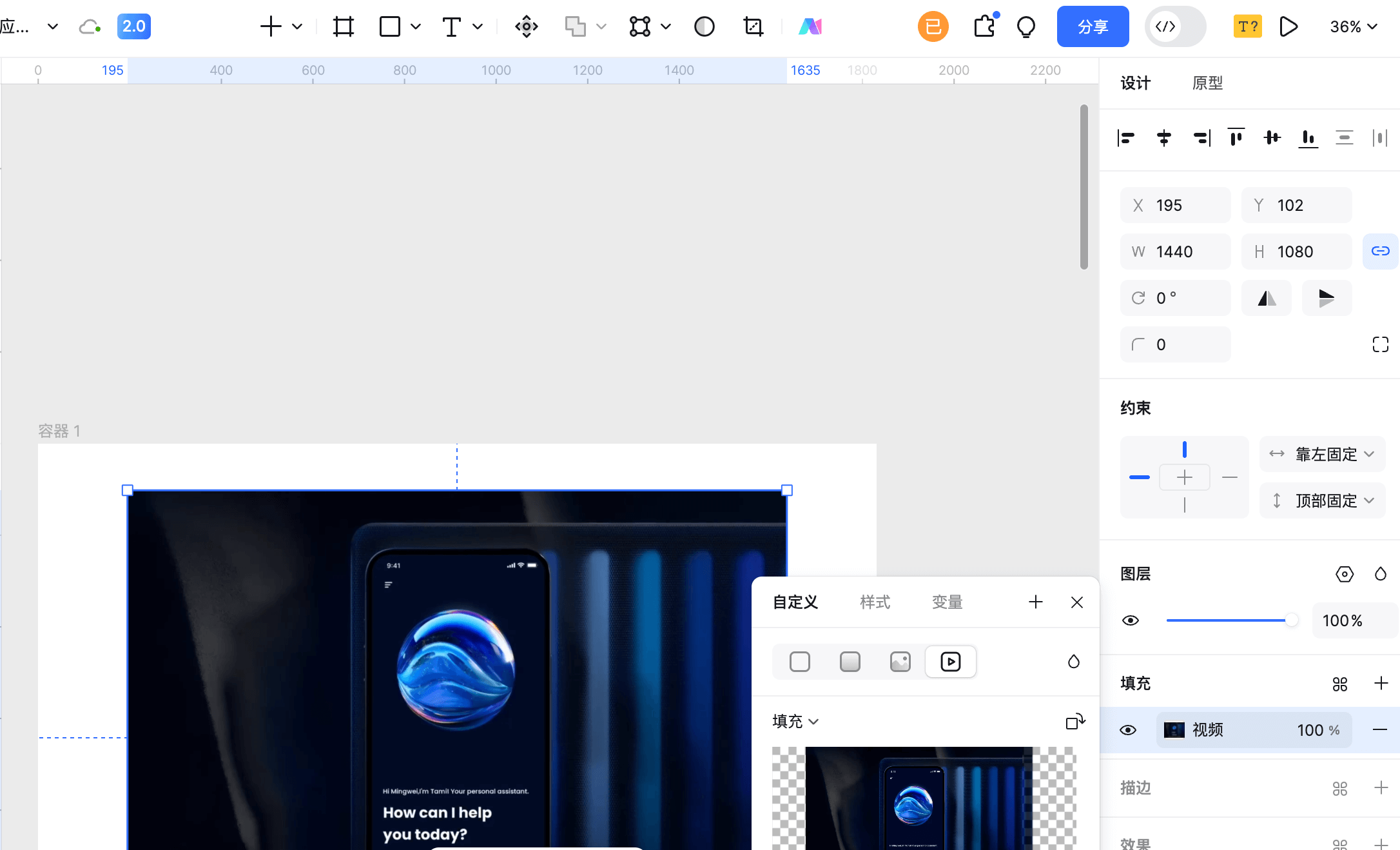The height and width of the screenshot is (850, 1400).
Task: Switch to the 样式 tab in fill popup
Action: 875,602
